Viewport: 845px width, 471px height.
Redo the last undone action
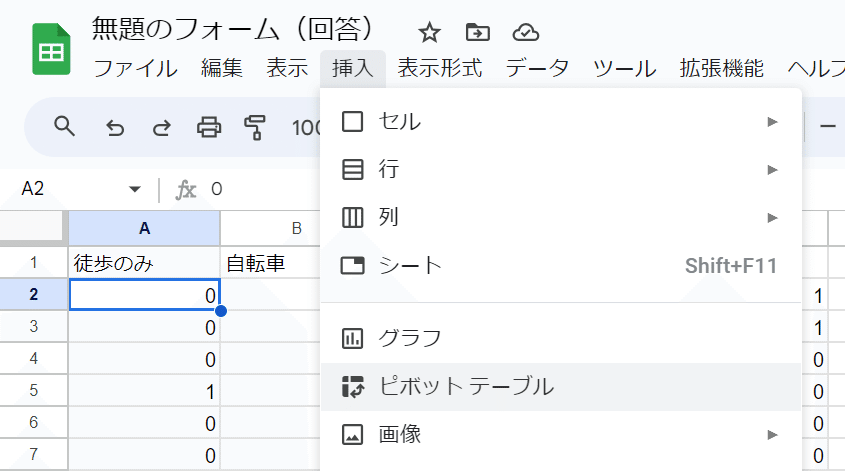coord(161,127)
